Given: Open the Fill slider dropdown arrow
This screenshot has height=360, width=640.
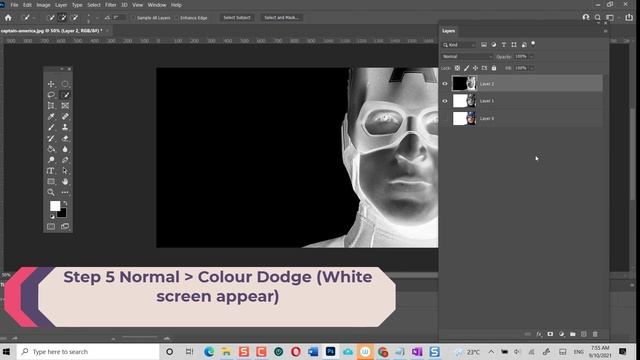Looking at the screenshot, I should [x=531, y=68].
